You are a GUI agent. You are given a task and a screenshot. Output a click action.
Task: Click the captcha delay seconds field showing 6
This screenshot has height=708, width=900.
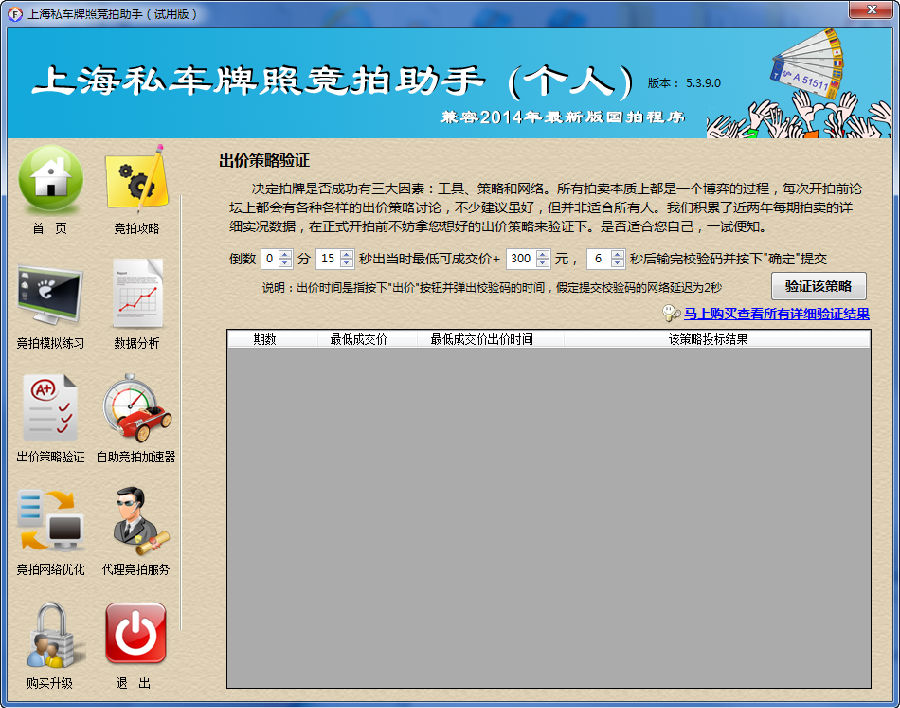click(x=597, y=259)
